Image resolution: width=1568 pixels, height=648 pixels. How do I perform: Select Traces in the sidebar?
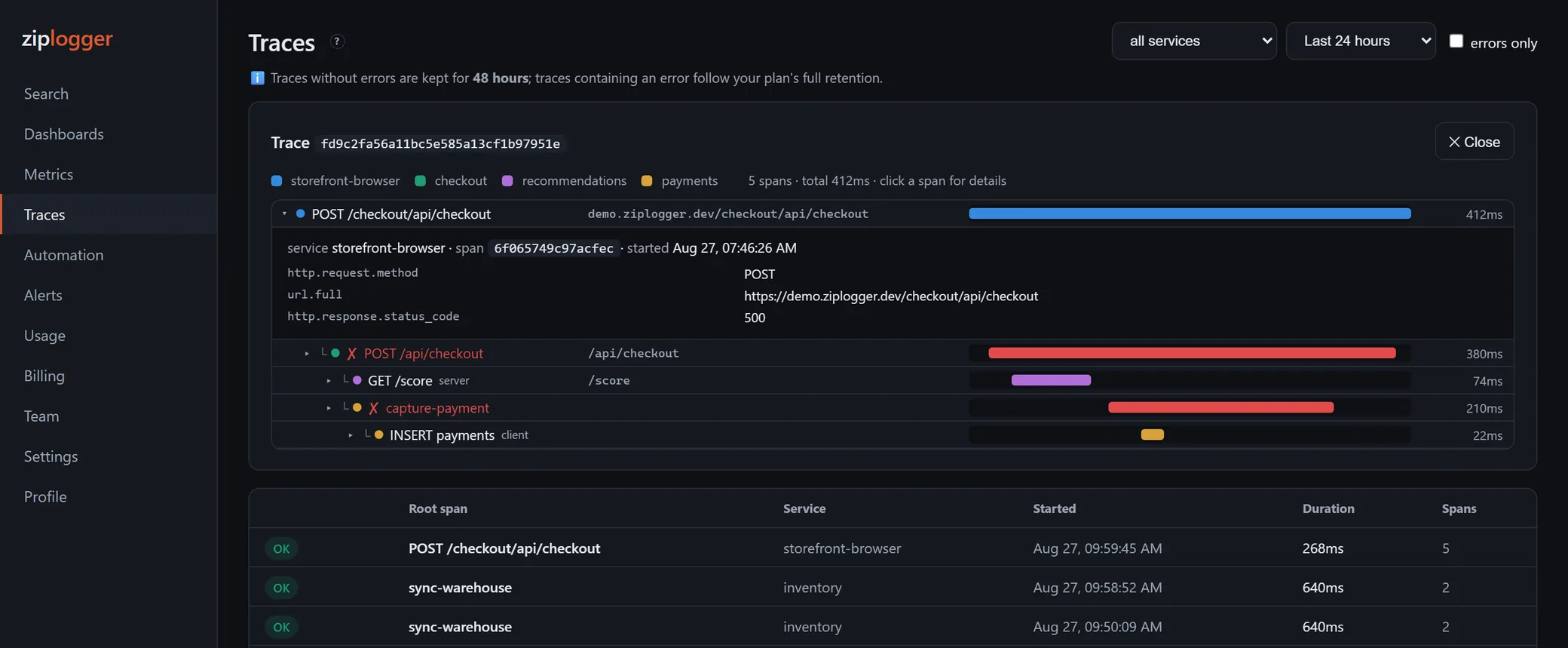109,214
